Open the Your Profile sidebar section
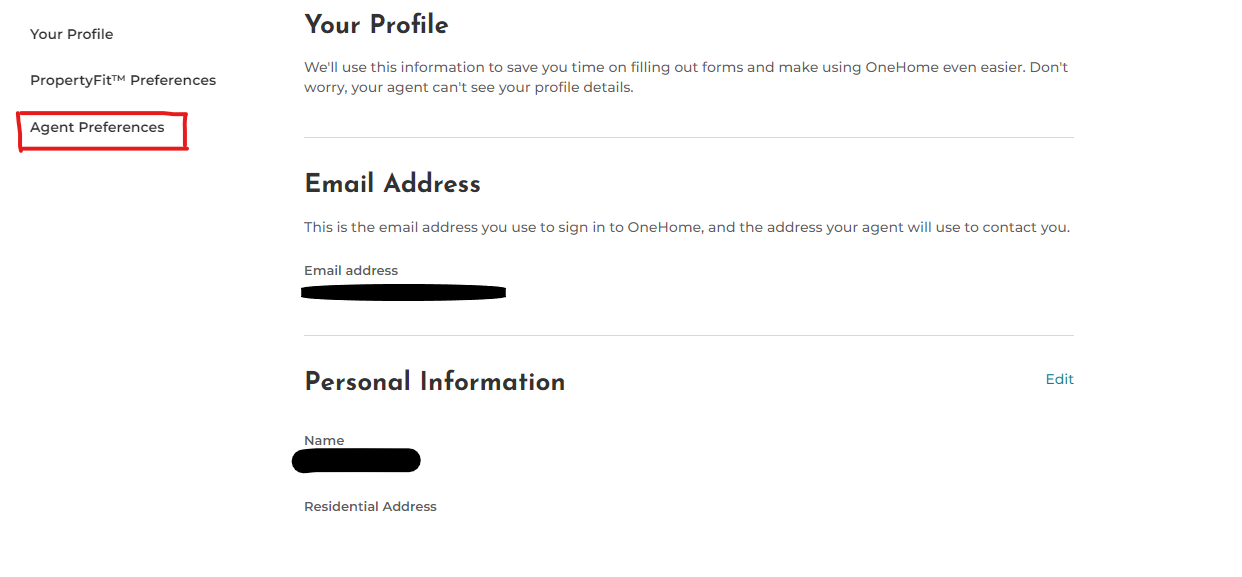1242x577 pixels. click(71, 34)
